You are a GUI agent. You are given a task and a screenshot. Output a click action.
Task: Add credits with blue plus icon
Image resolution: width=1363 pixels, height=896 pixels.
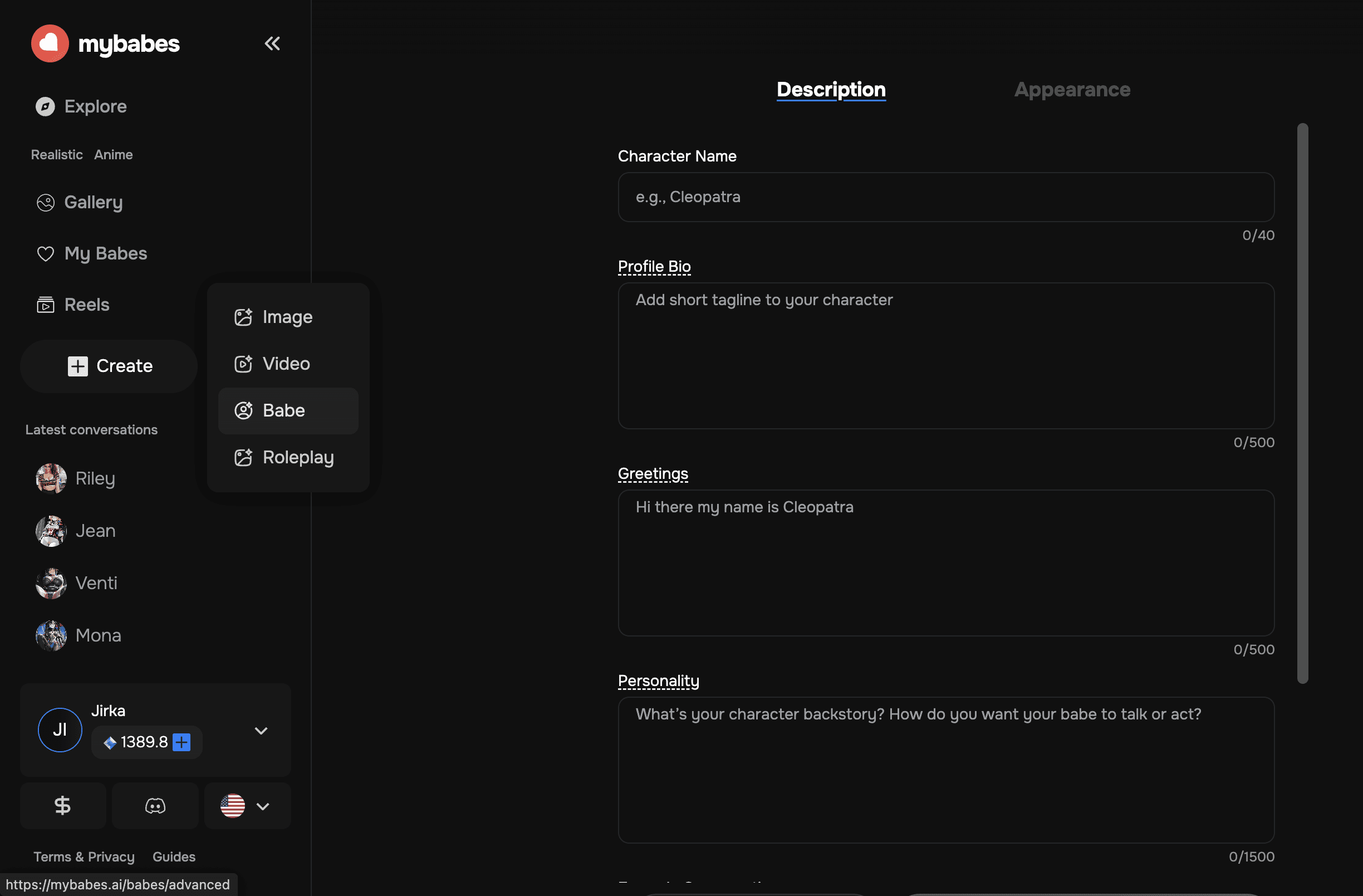coord(182,742)
